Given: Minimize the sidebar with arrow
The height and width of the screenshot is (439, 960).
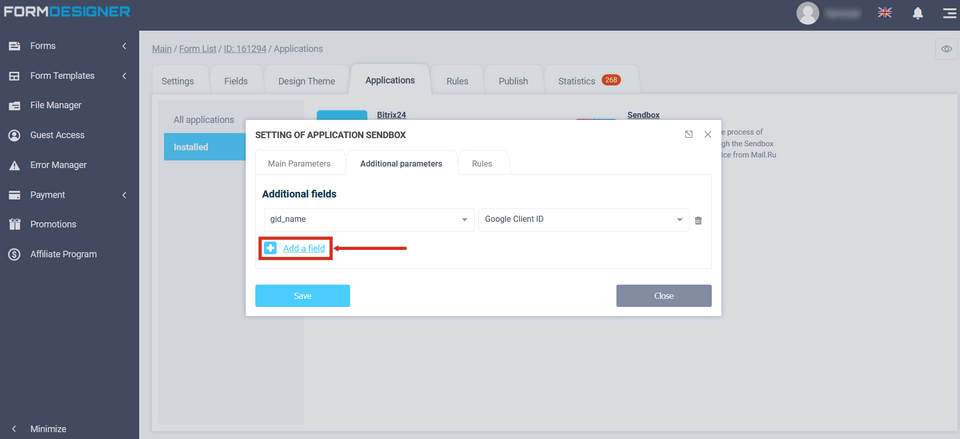Looking at the screenshot, I should click(14, 429).
